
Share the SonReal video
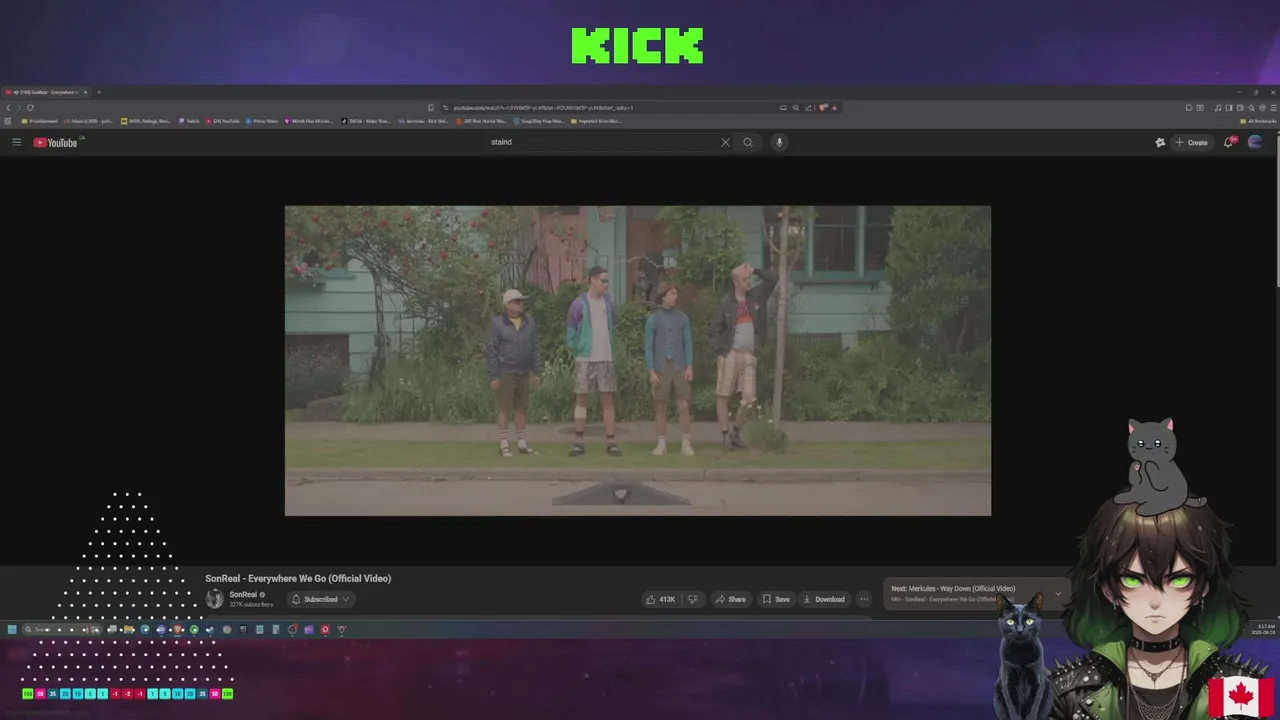point(730,599)
